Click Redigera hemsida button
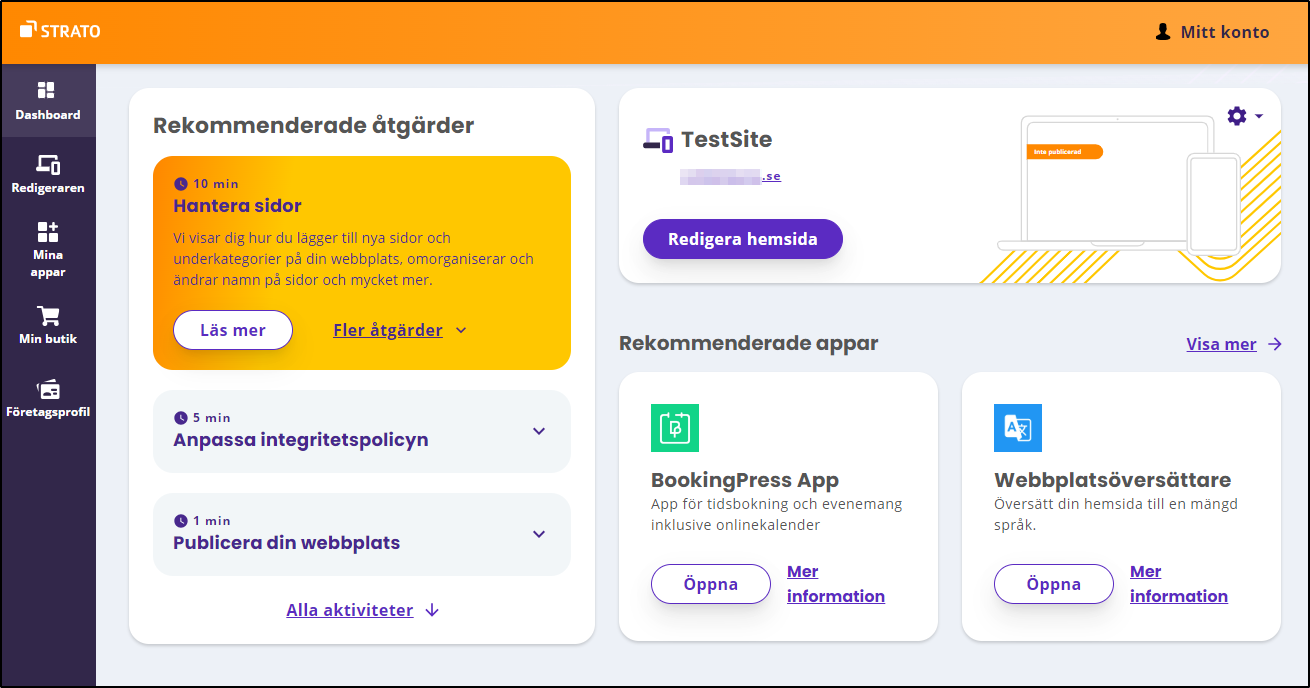 click(743, 239)
